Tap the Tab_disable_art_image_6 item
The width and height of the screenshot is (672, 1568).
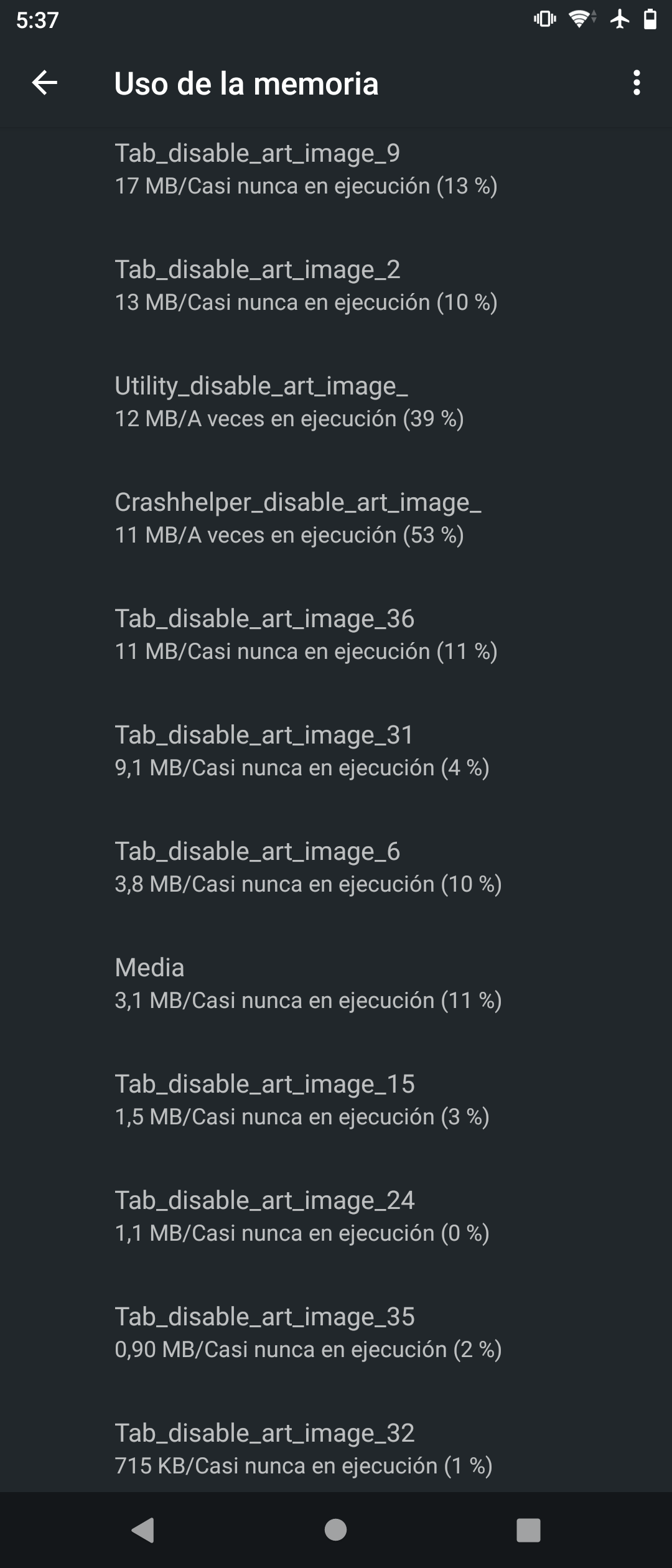(336, 867)
